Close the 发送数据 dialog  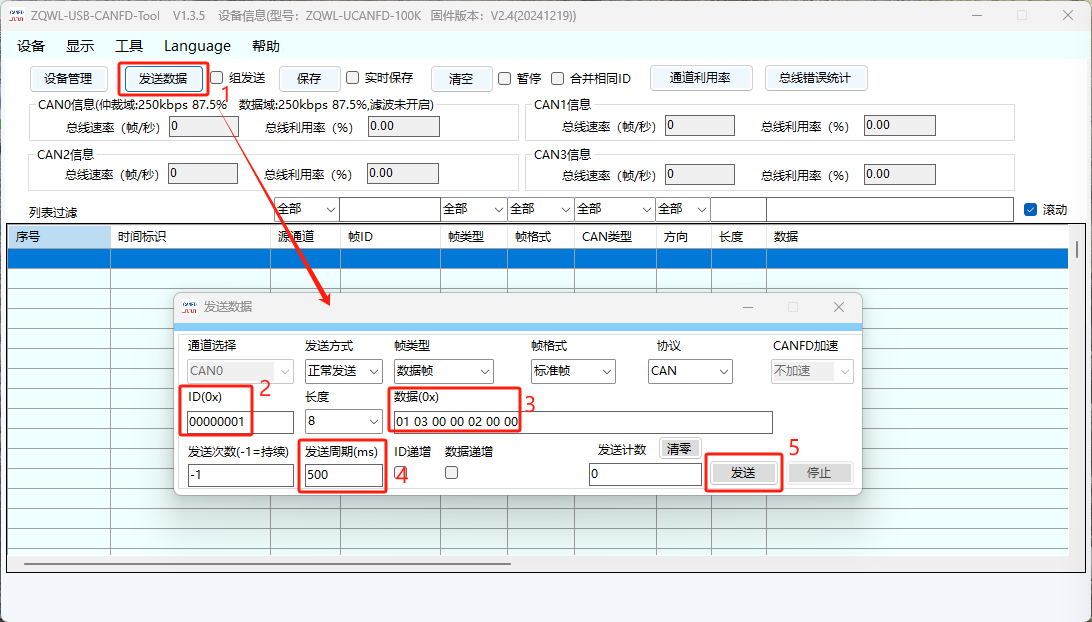(839, 307)
